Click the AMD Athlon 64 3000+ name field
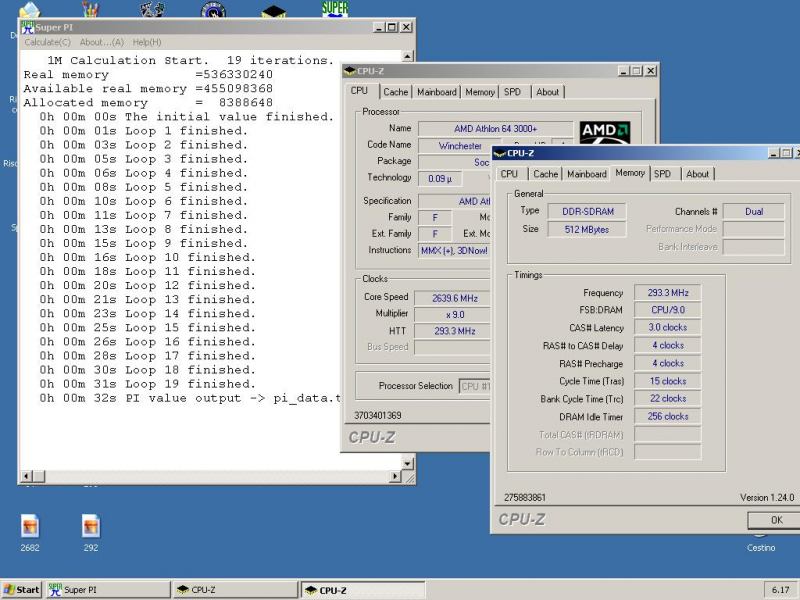Viewport: 800px width, 600px height. (495, 129)
